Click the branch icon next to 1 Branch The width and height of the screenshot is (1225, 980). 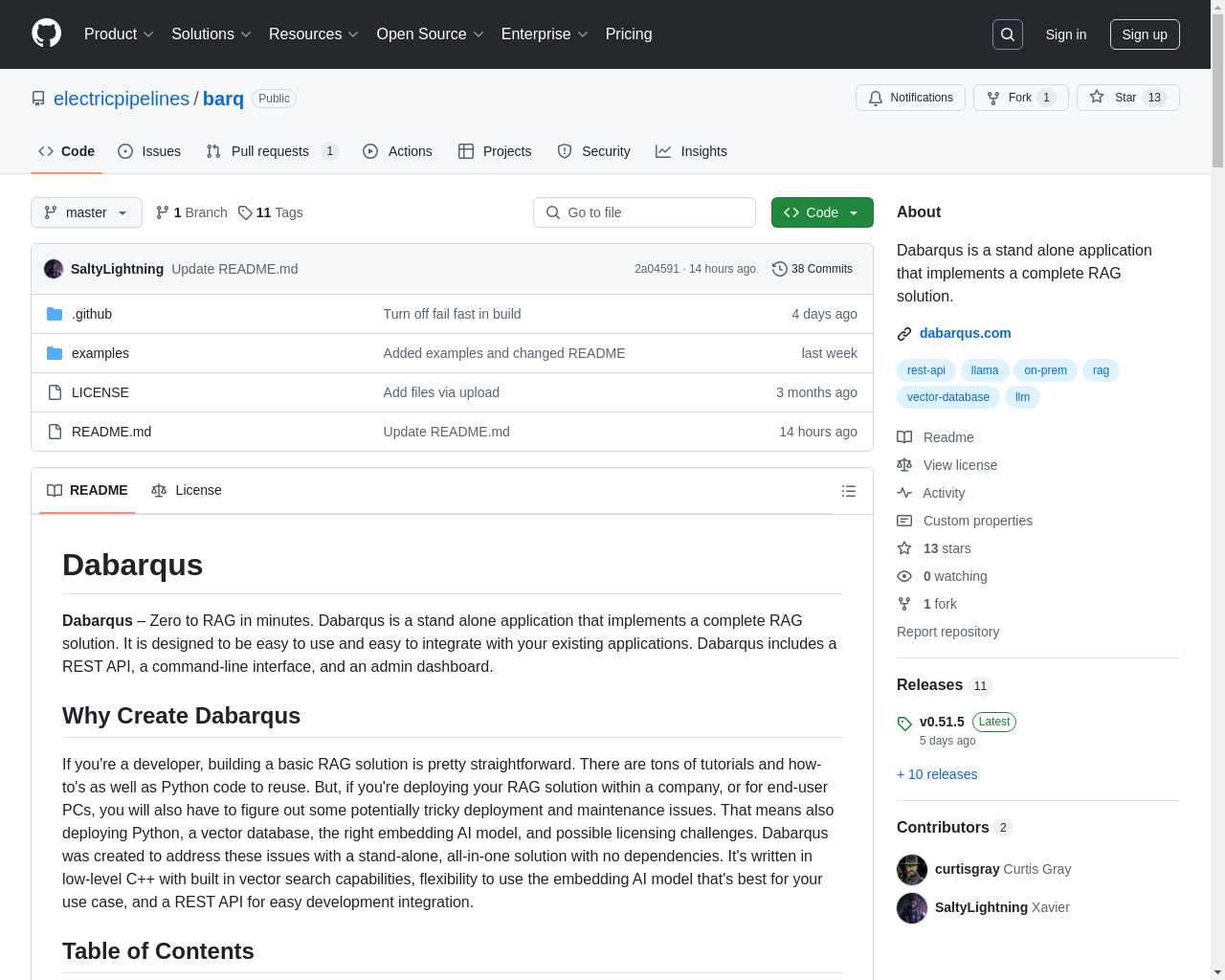[163, 212]
